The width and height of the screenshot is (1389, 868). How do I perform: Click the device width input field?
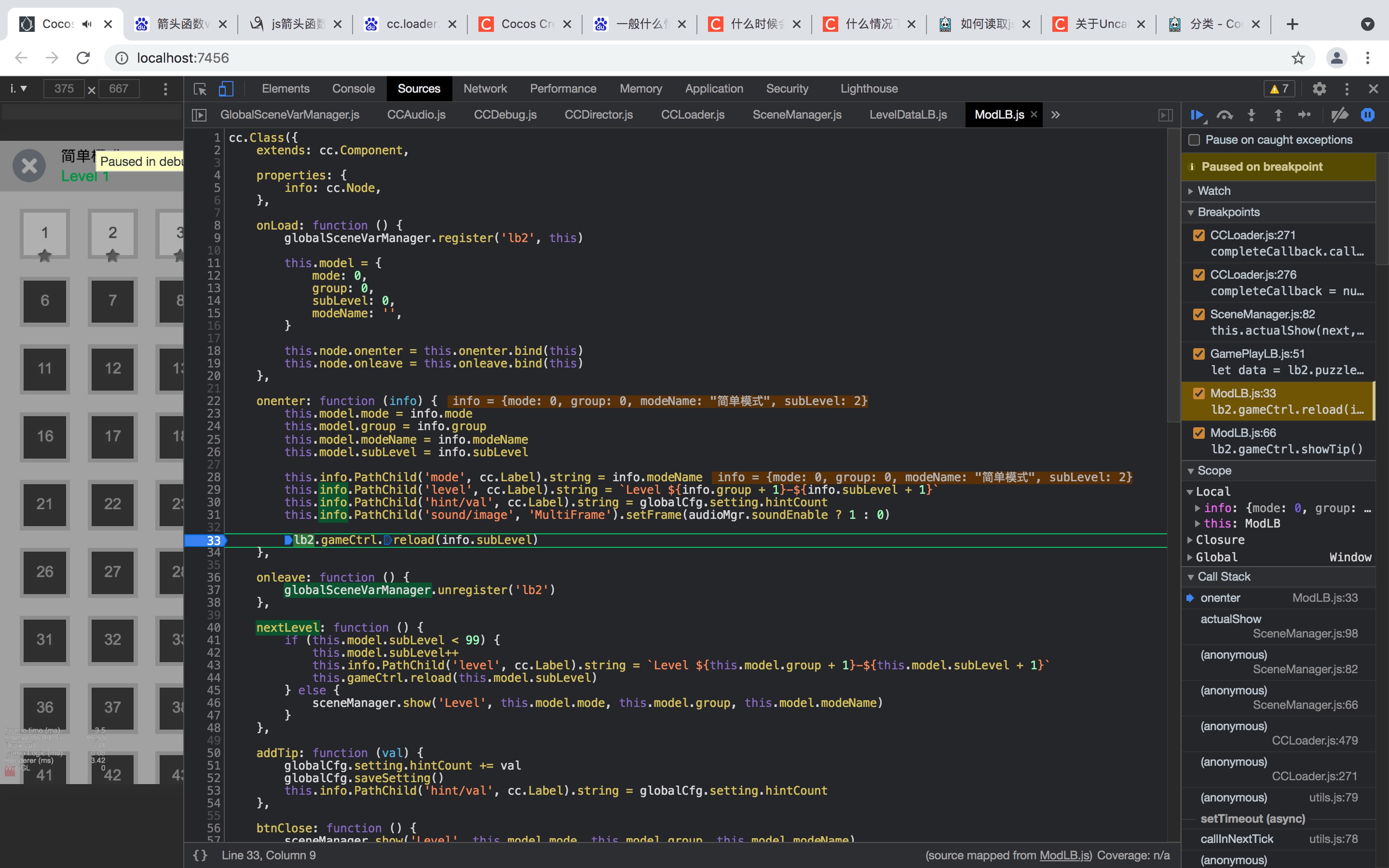(64, 89)
